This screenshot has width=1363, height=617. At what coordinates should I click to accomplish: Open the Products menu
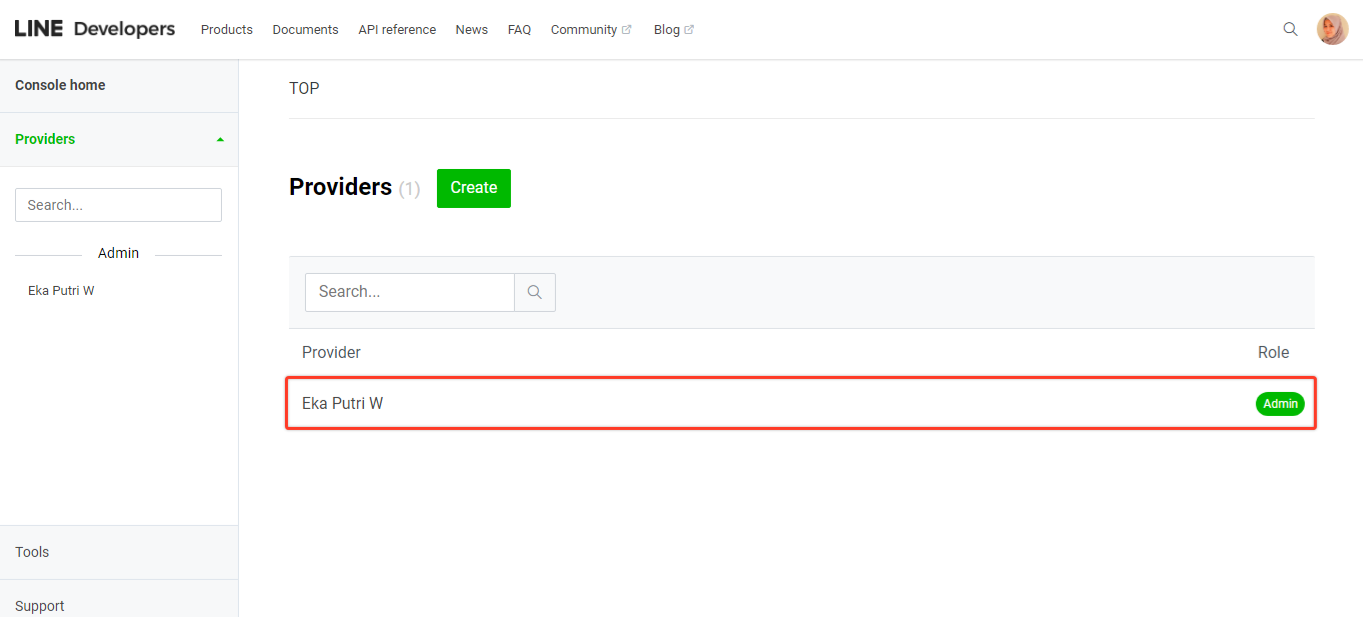pos(227,30)
